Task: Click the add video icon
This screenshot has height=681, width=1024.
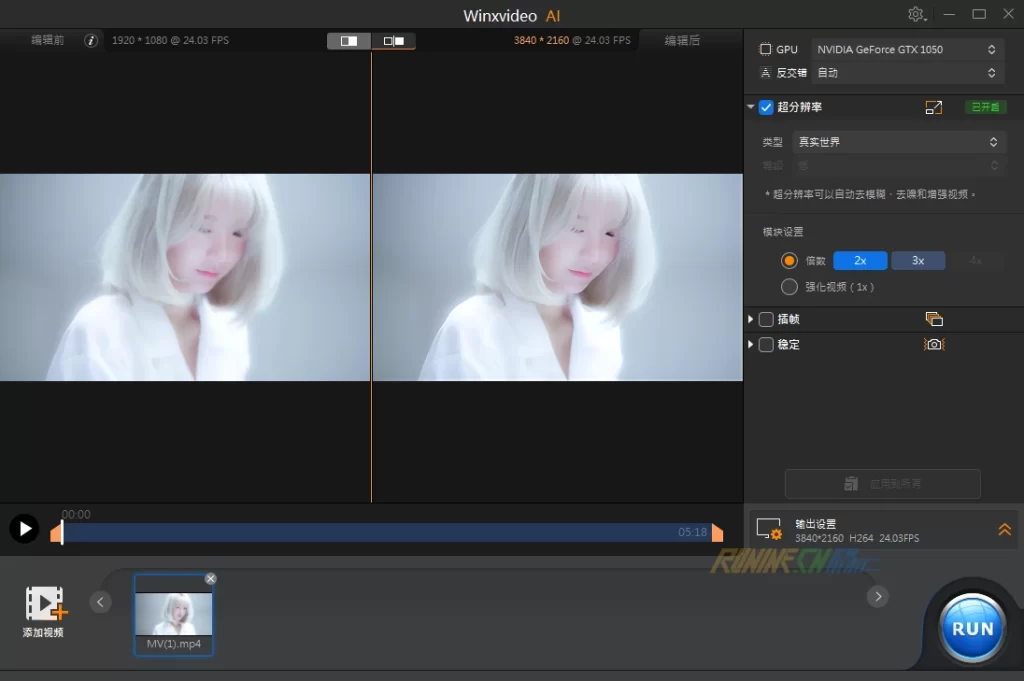Action: coord(44,604)
